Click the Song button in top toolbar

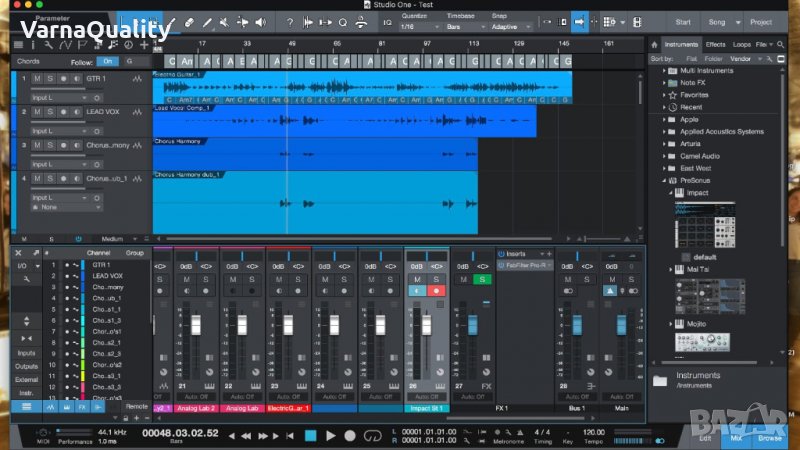point(718,21)
